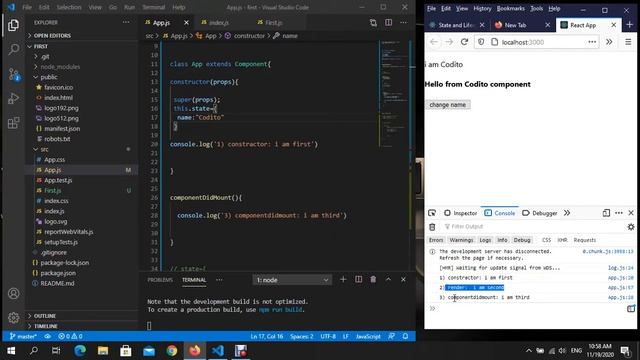Expand the TIMELINE section
The height and width of the screenshot is (360, 640).
(x=82, y=326)
